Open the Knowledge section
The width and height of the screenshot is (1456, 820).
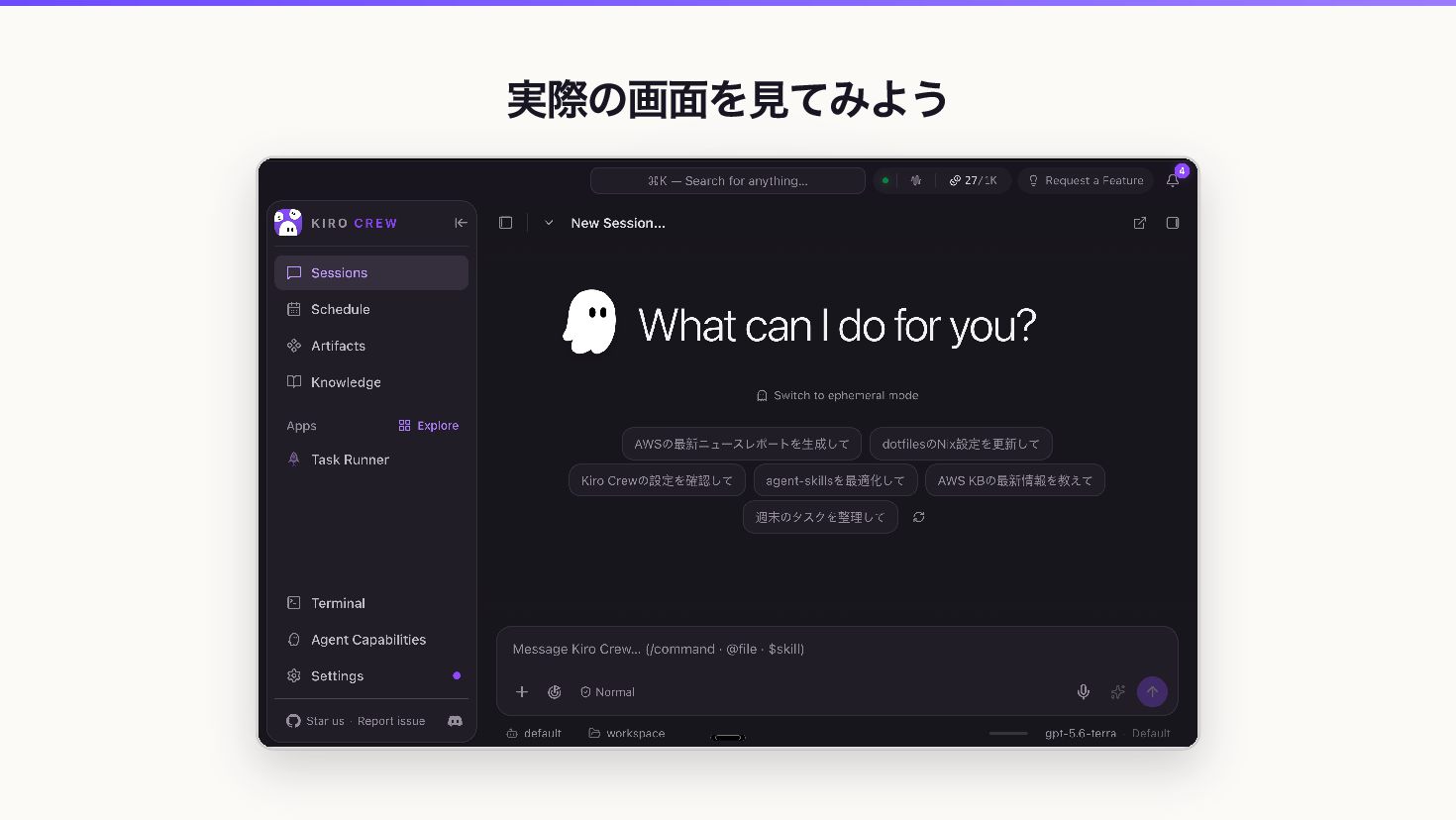(371, 382)
